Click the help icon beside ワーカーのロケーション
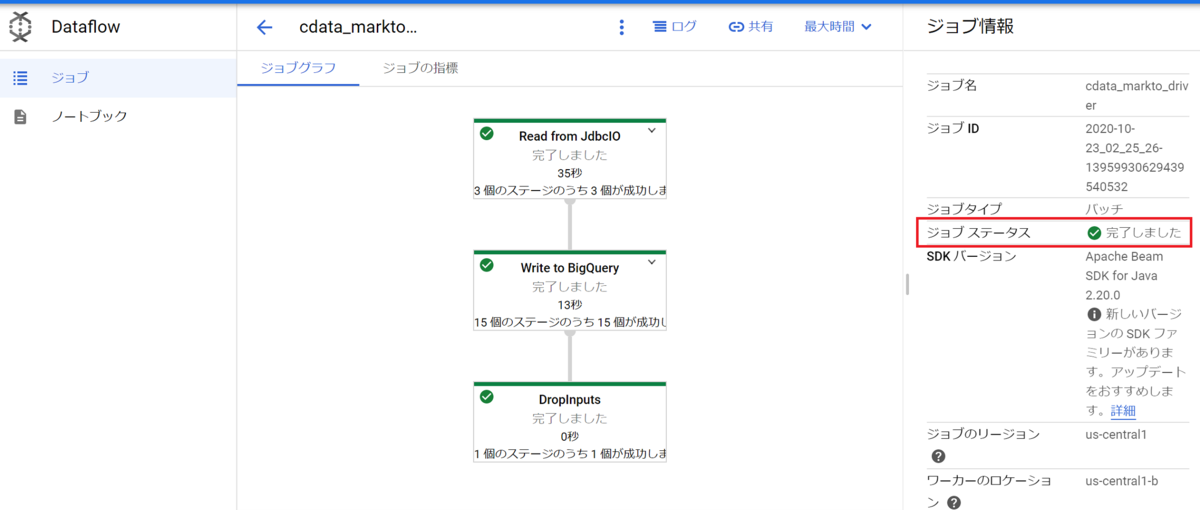1200x510 pixels. coord(954,503)
